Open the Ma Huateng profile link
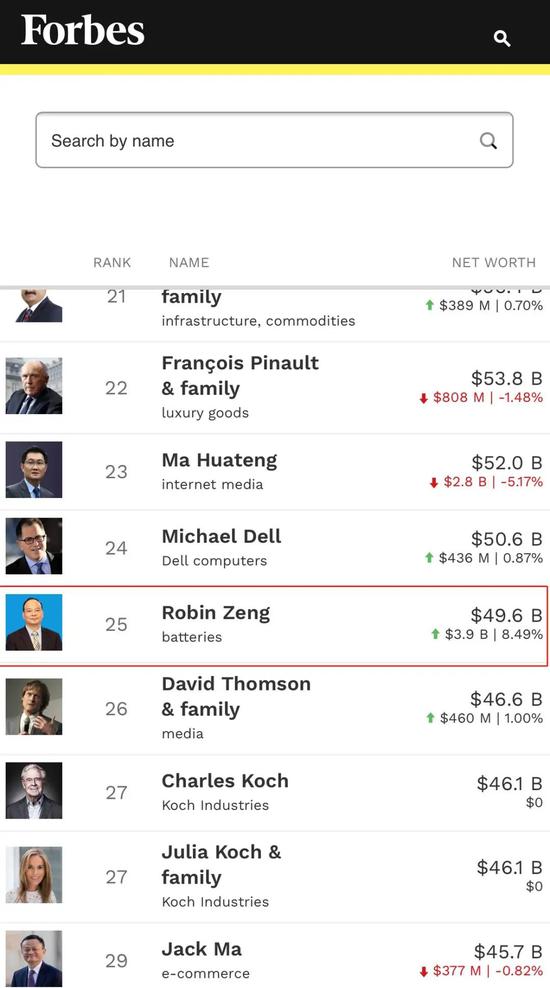This screenshot has width=550, height=988. coord(219,460)
